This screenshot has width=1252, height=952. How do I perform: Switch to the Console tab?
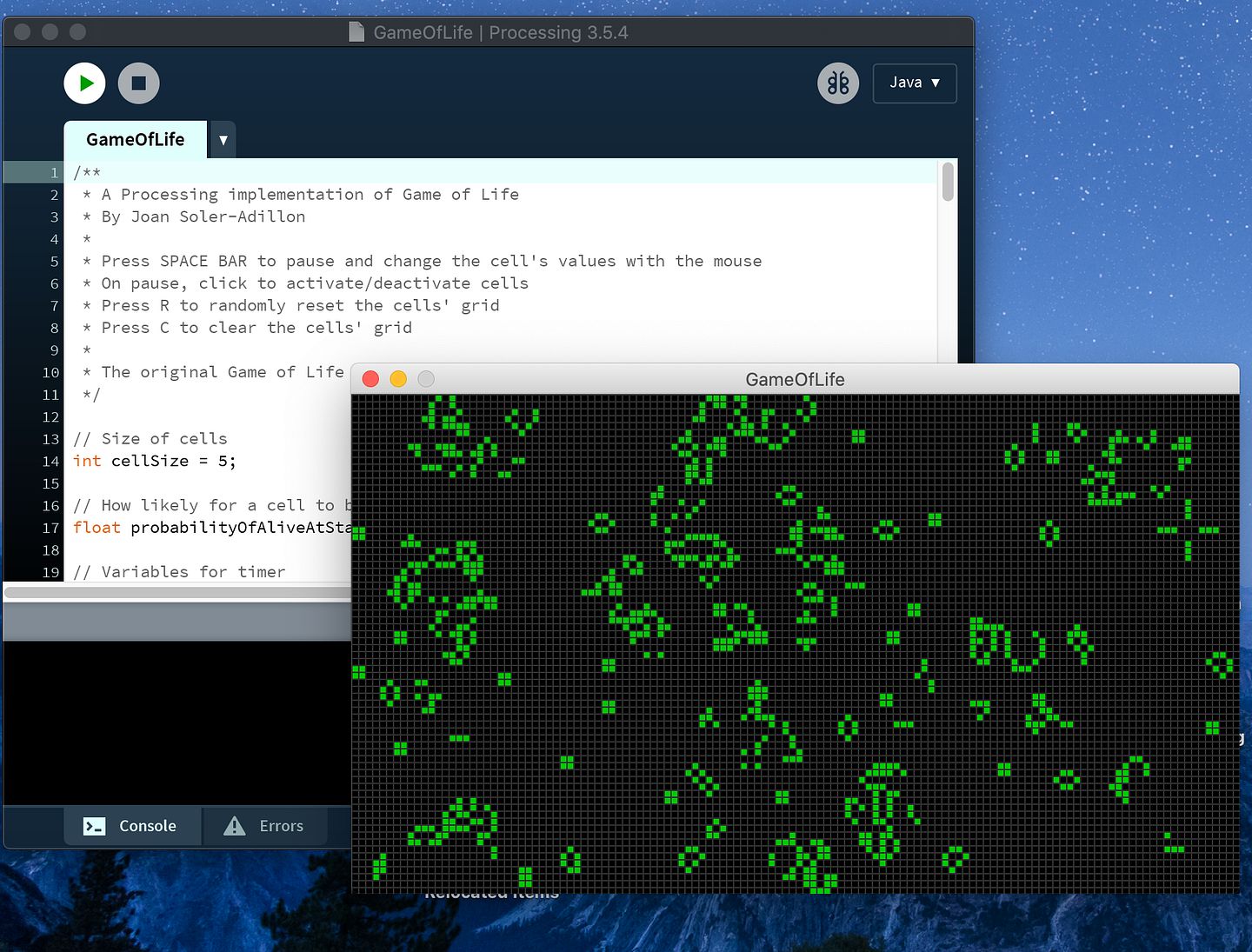point(131,826)
